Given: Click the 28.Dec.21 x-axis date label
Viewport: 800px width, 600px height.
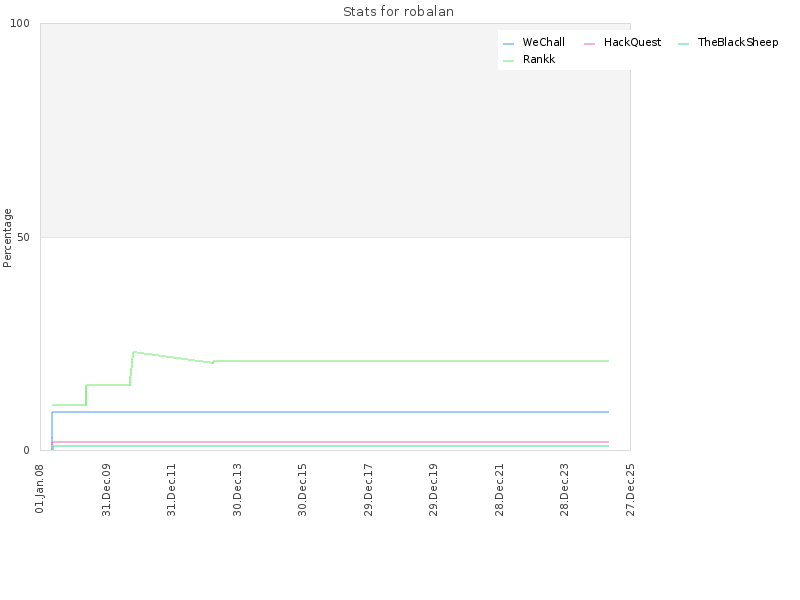Looking at the screenshot, I should pyautogui.click(x=499, y=490).
